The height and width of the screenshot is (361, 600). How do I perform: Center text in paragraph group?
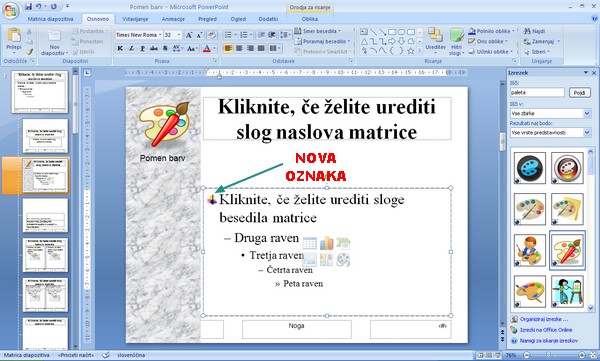239,48
